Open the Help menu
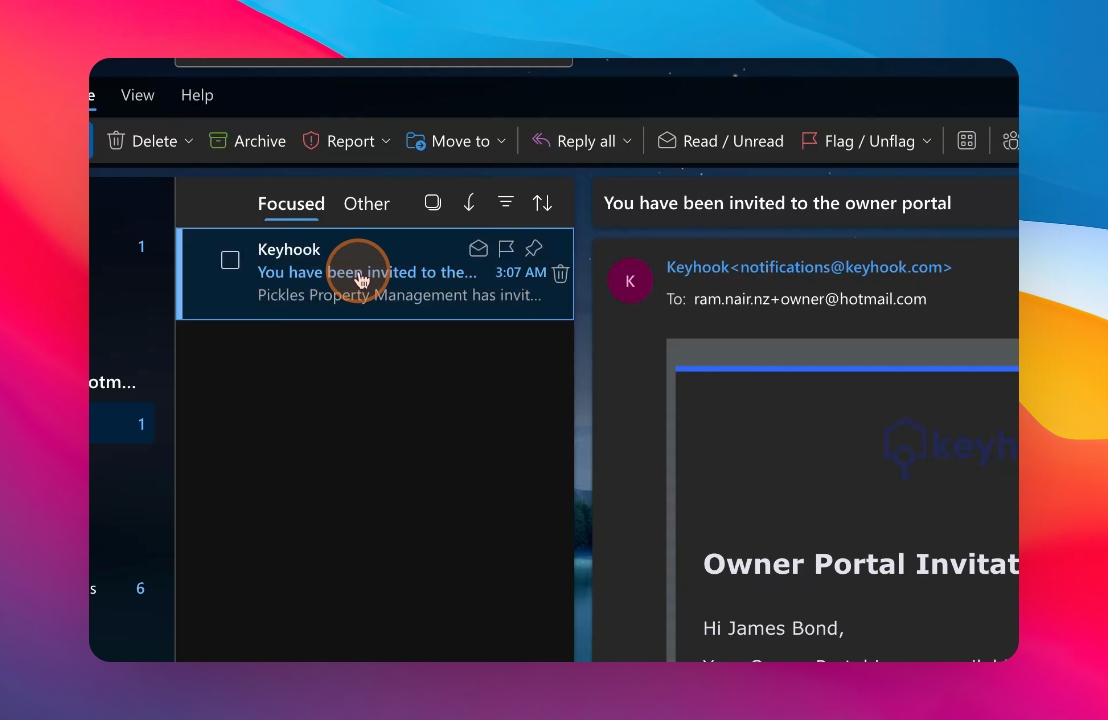Screen dimensions: 1108x720 [197, 95]
